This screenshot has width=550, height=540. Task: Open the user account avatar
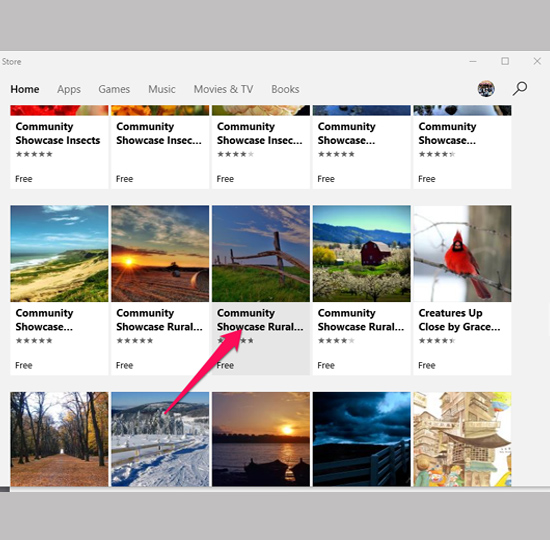click(x=486, y=88)
